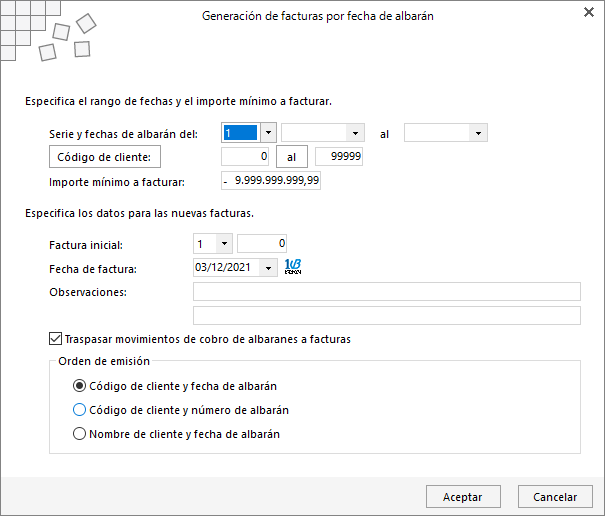Click the invoice number generator icon
The height and width of the screenshot is (516, 605).
click(293, 267)
